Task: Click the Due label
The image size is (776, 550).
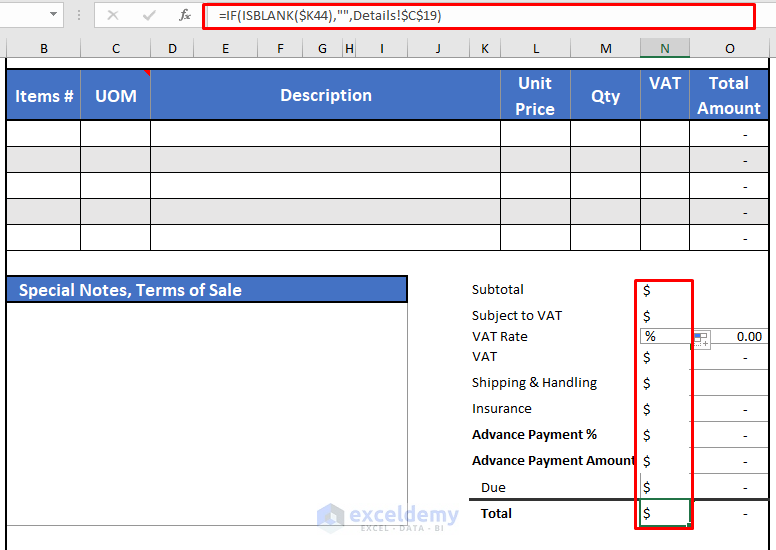Action: pyautogui.click(x=493, y=487)
